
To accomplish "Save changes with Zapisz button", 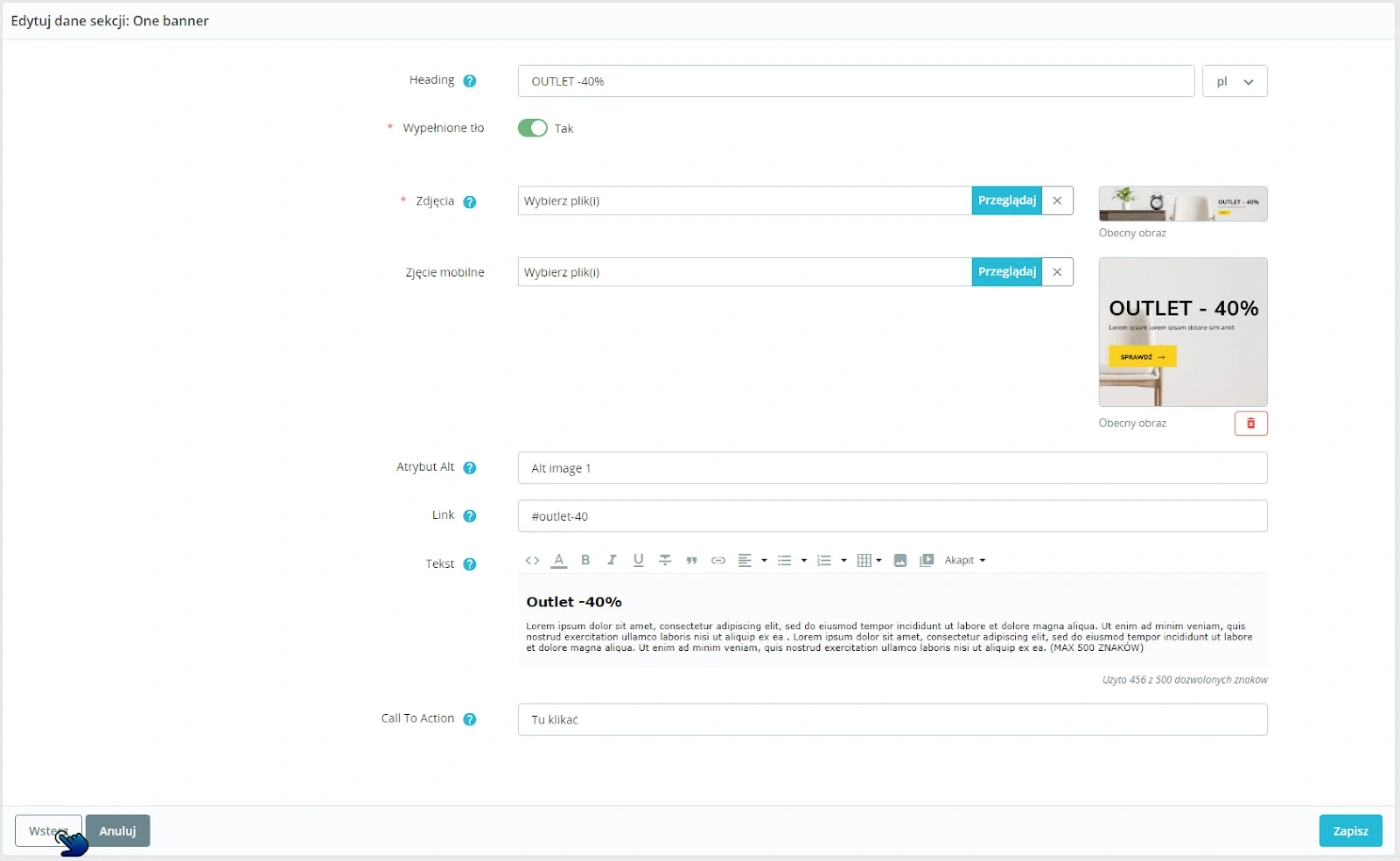I will coord(1349,831).
